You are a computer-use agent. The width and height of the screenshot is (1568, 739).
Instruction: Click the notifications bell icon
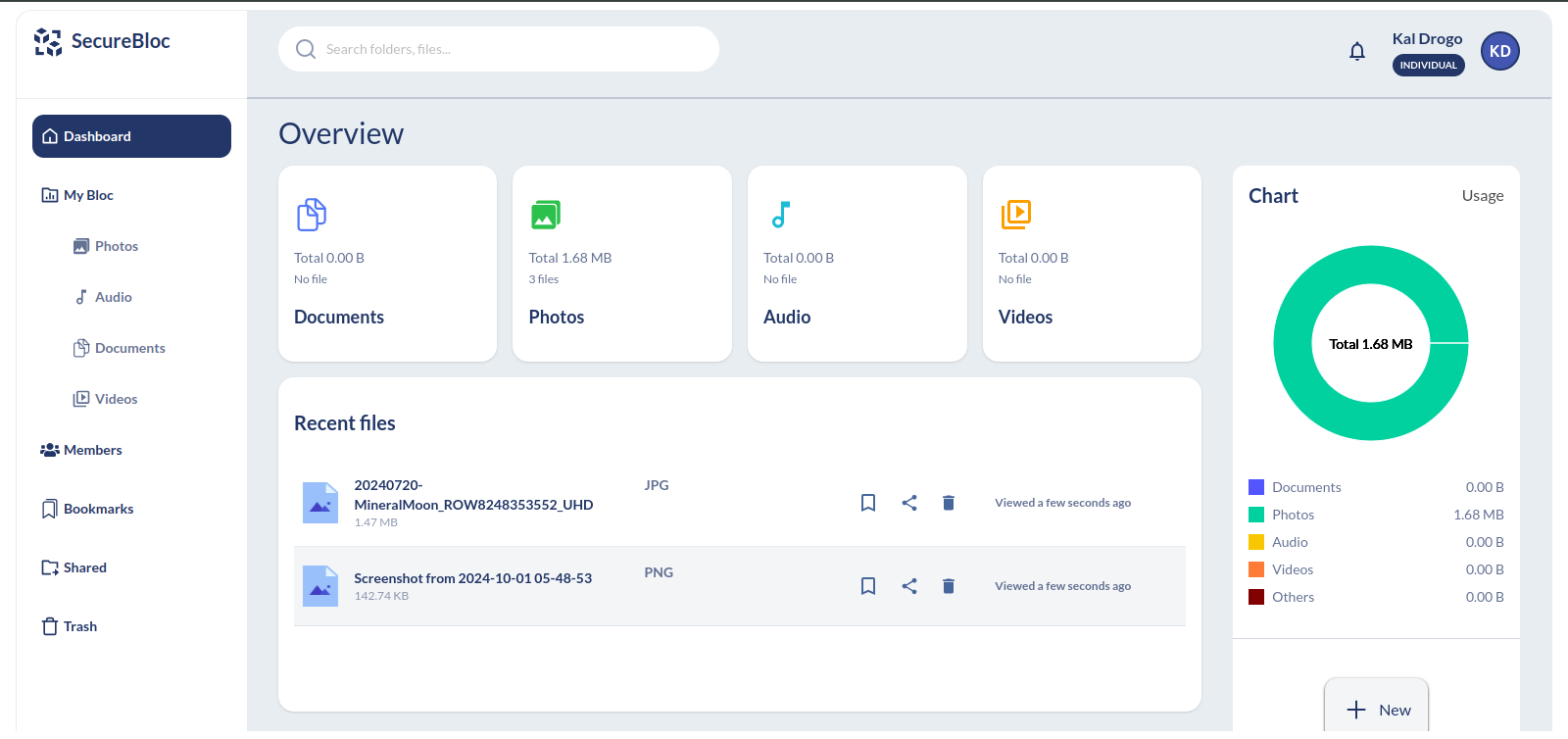tap(1356, 51)
